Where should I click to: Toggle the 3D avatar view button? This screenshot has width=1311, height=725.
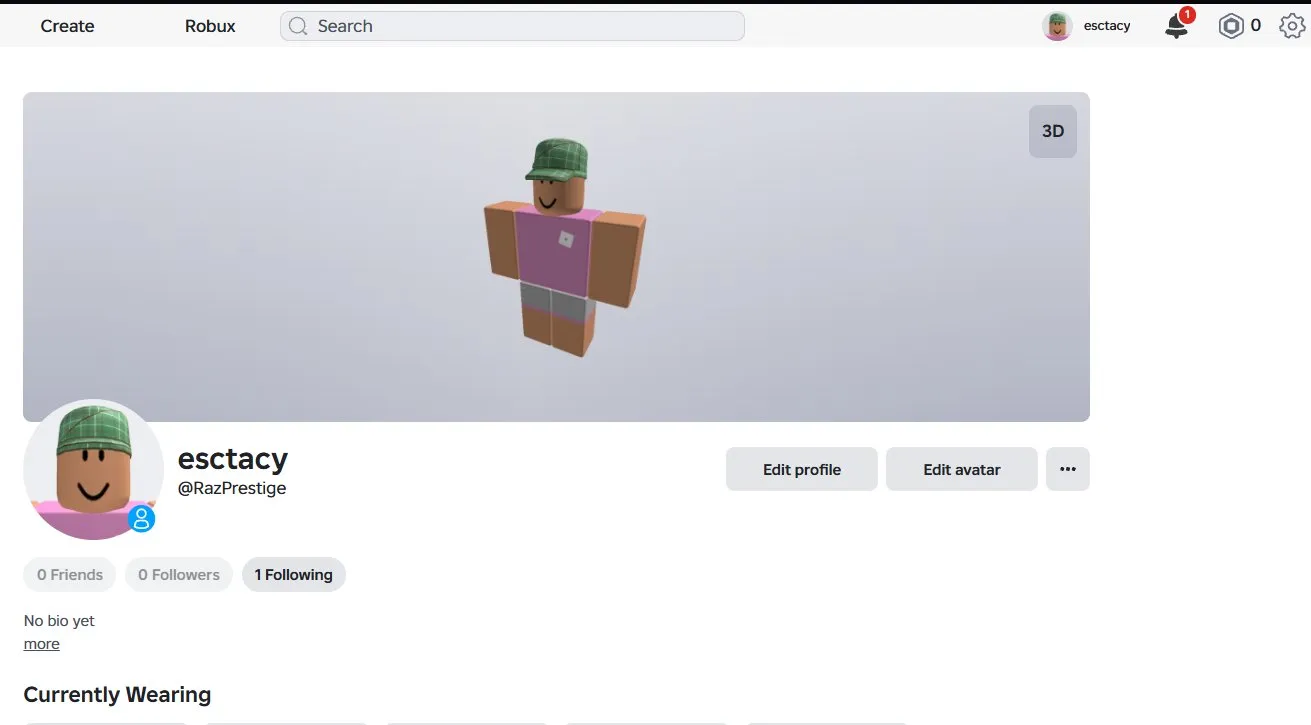1053,131
